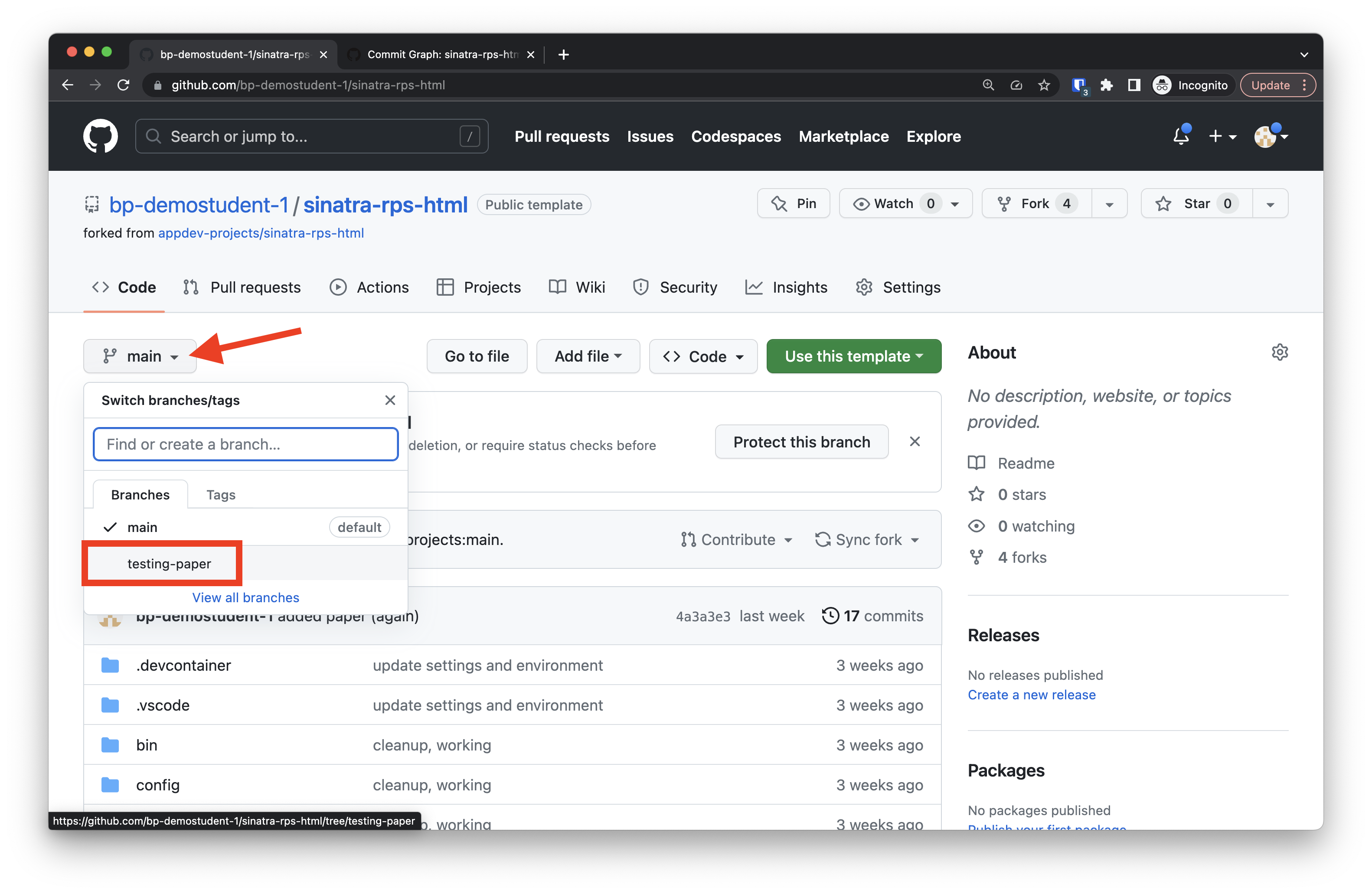Open the 17 commits history link
The height and width of the screenshot is (894, 1372).
[x=873, y=616]
